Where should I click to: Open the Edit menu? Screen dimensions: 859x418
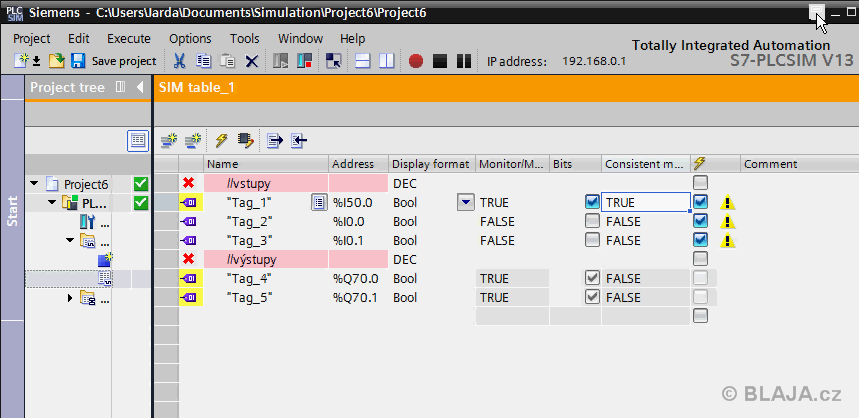[x=78, y=38]
